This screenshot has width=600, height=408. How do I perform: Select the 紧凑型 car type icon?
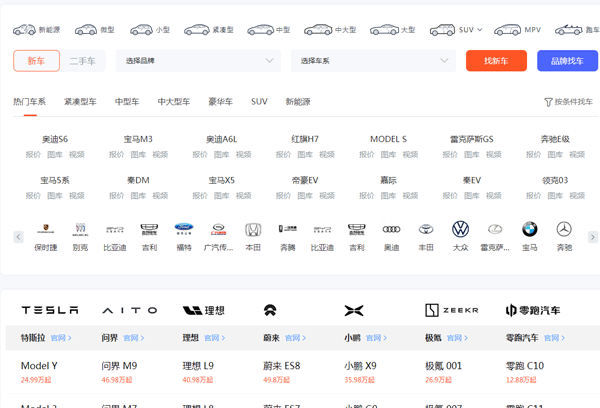pyautogui.click(x=197, y=29)
